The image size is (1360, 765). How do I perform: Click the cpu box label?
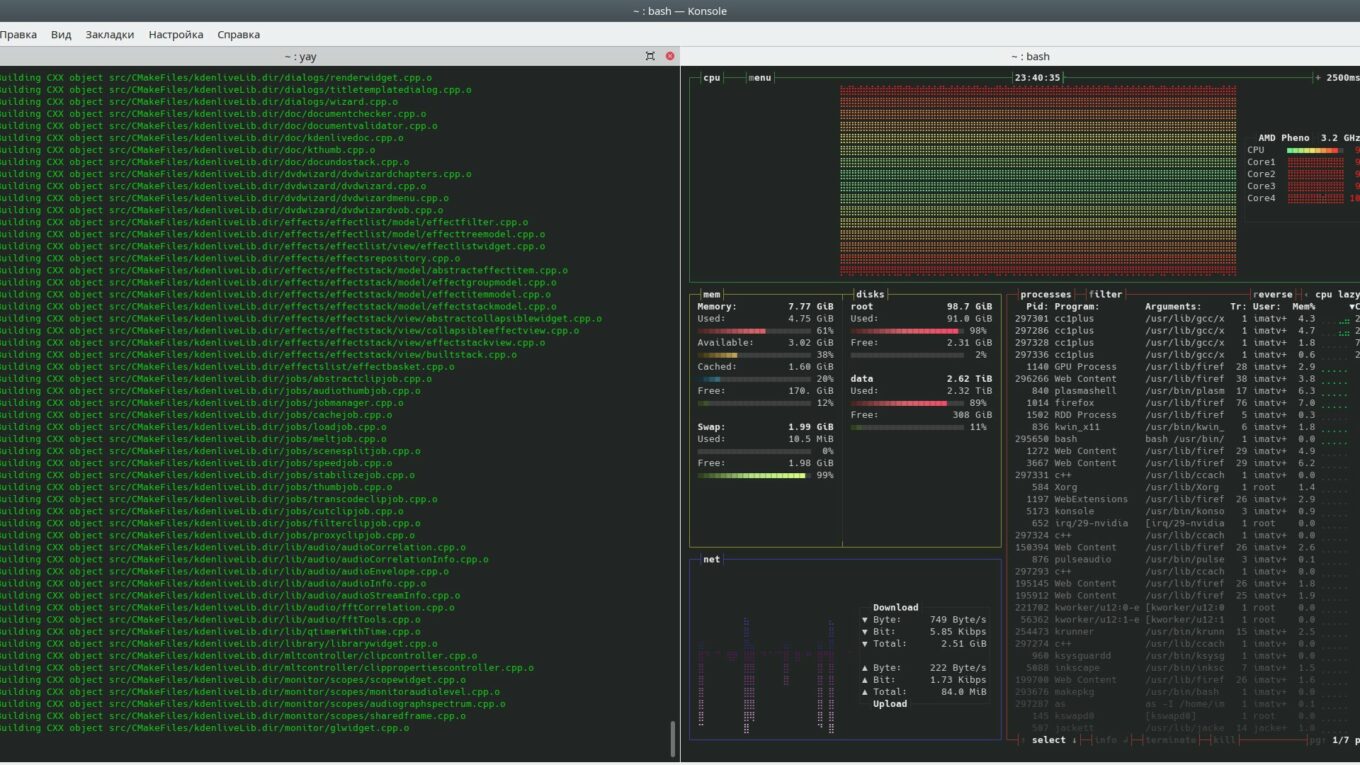click(712, 78)
